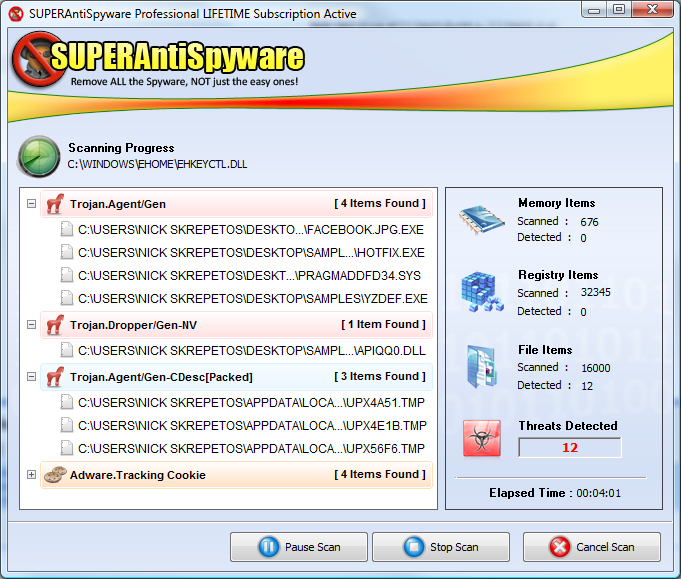681x579 pixels.
Task: Click the Memory Items chip icon
Action: coord(482,220)
